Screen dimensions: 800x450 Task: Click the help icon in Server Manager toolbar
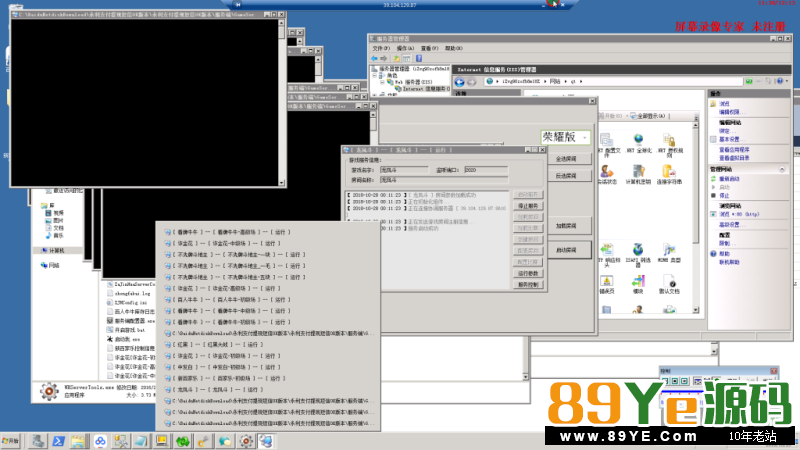pos(419,59)
